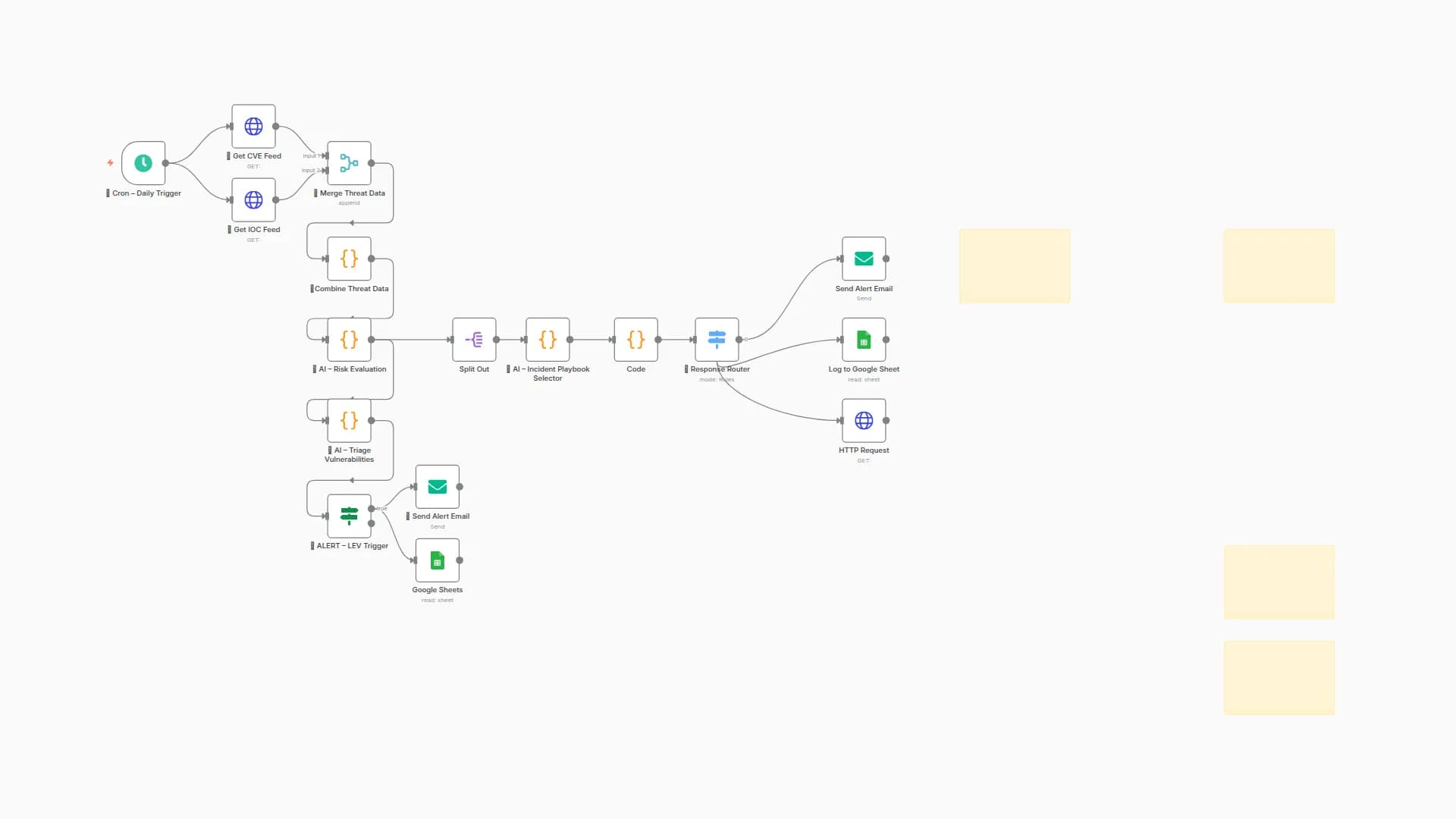The image size is (1456, 819).
Task: Click the output connector of the Code node
Action: point(659,340)
